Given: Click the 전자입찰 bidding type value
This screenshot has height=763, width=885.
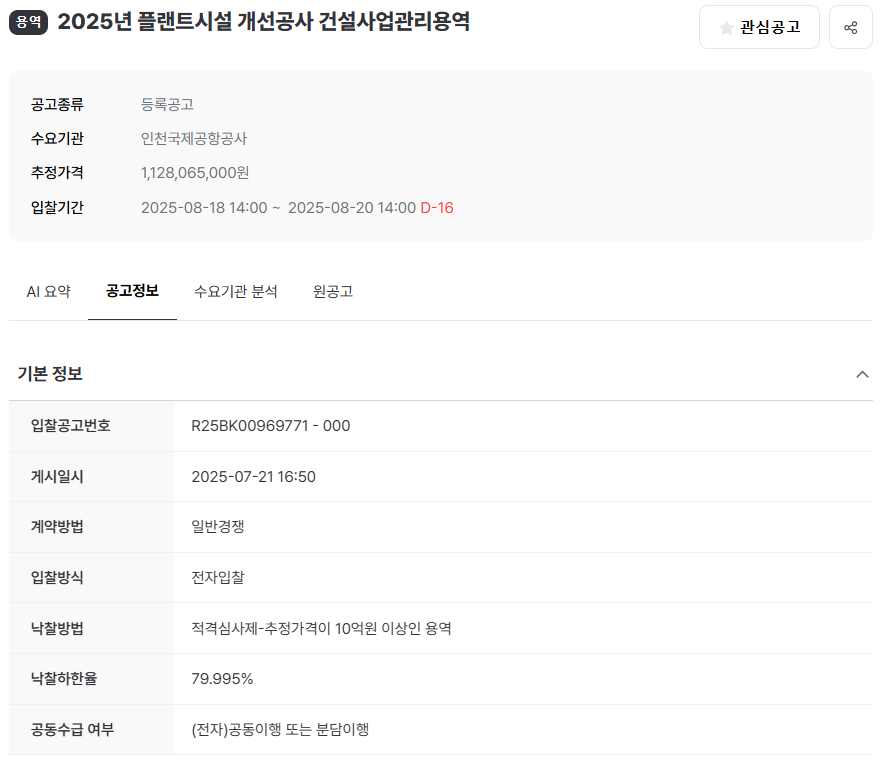Looking at the screenshot, I should (217, 578).
